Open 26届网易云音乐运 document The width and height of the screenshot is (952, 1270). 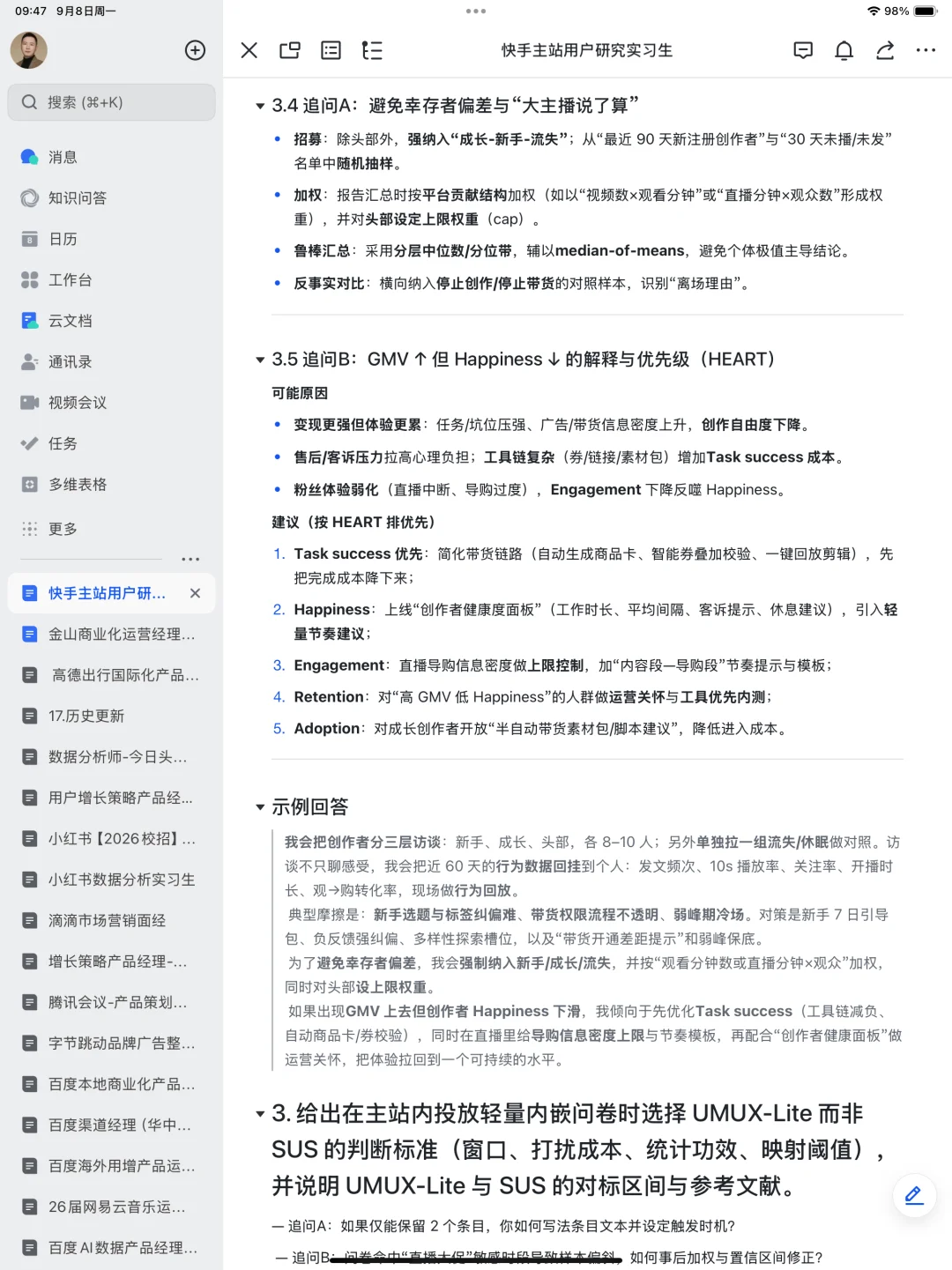coord(111,1207)
